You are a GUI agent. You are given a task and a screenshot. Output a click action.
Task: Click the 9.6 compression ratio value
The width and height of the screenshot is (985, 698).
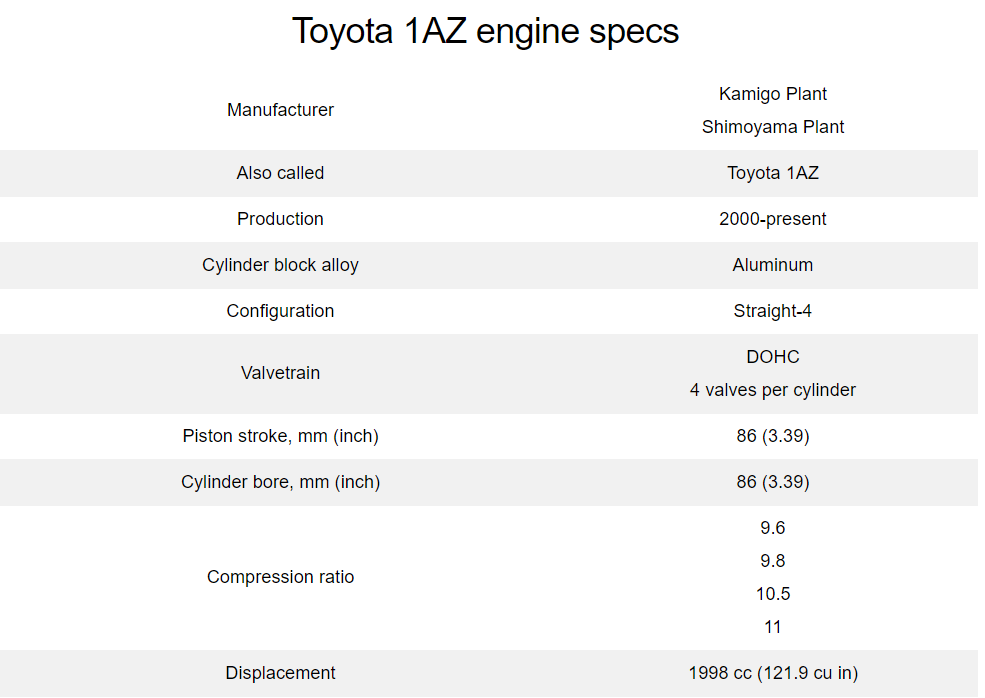pos(772,528)
